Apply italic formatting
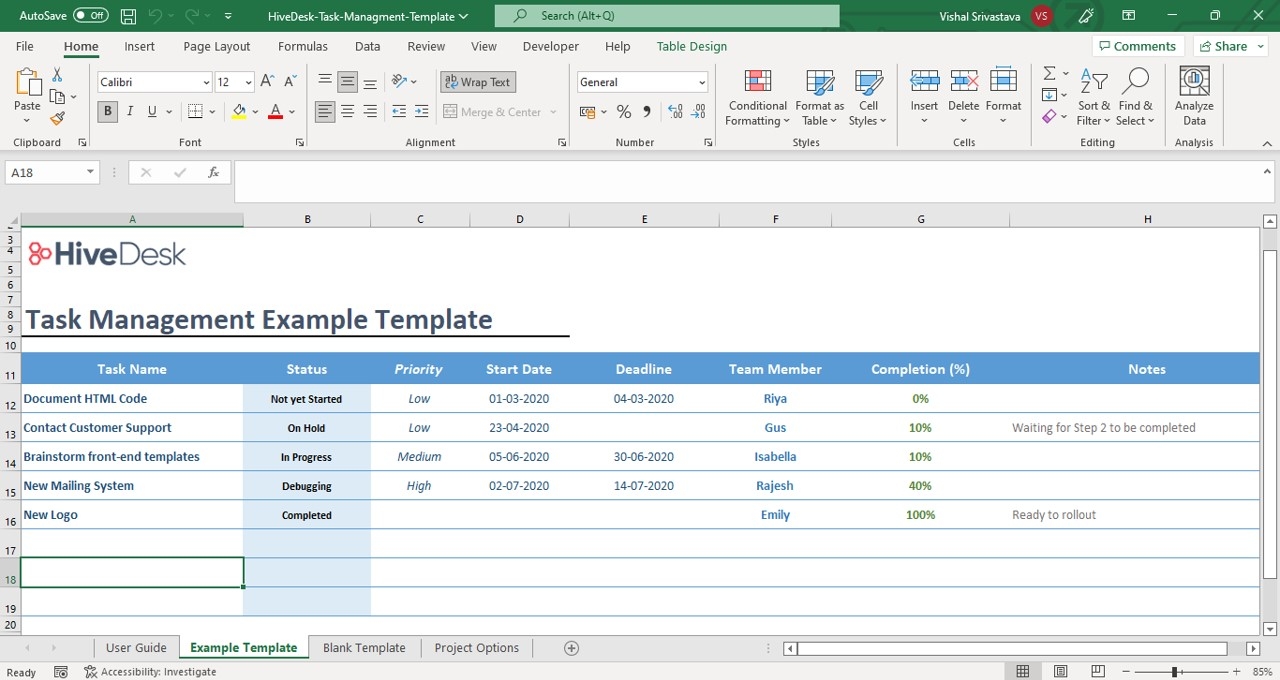Screen dimensions: 1280x680 129,111
